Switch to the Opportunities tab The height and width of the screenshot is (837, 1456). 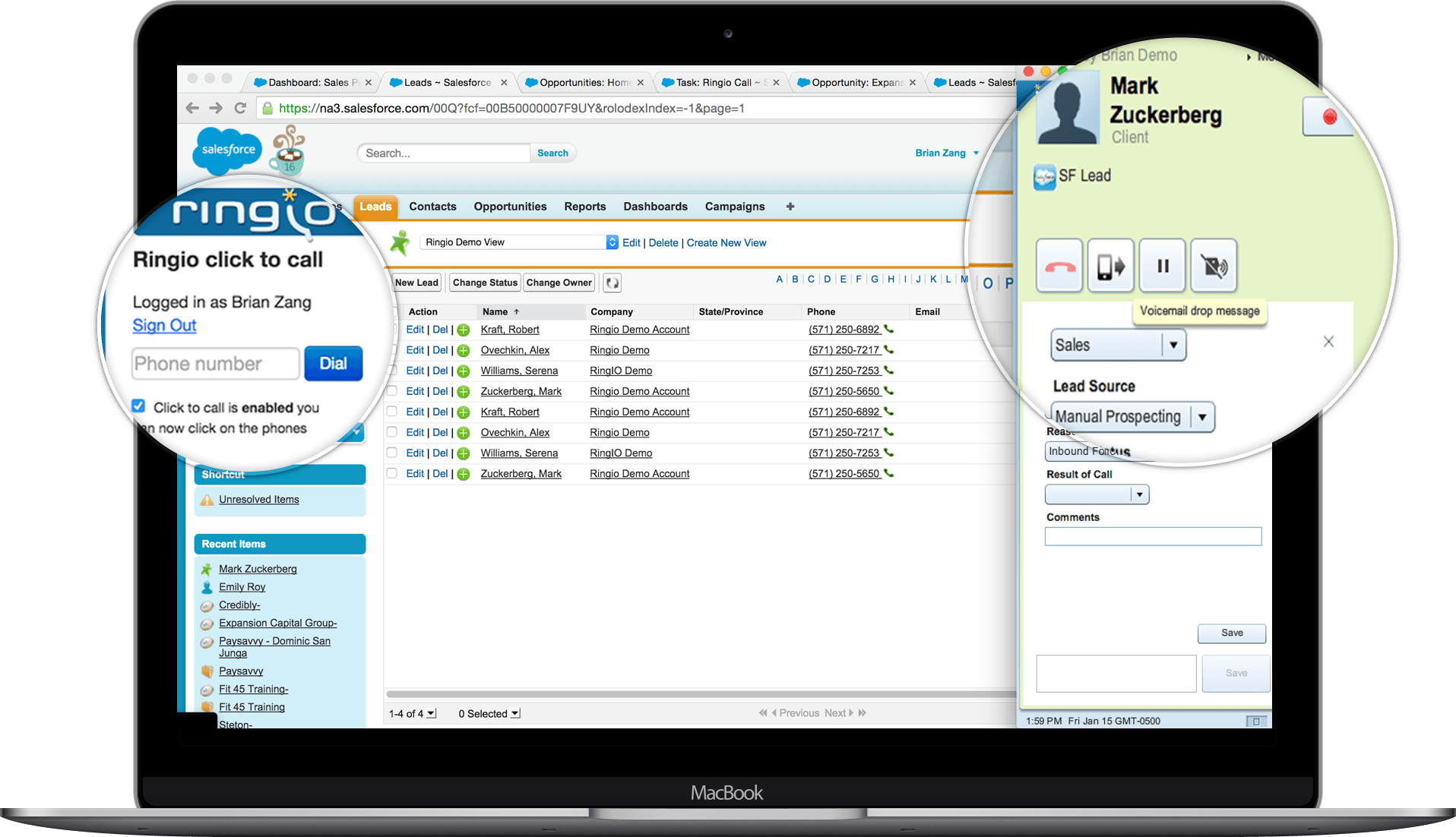pyautogui.click(x=510, y=207)
